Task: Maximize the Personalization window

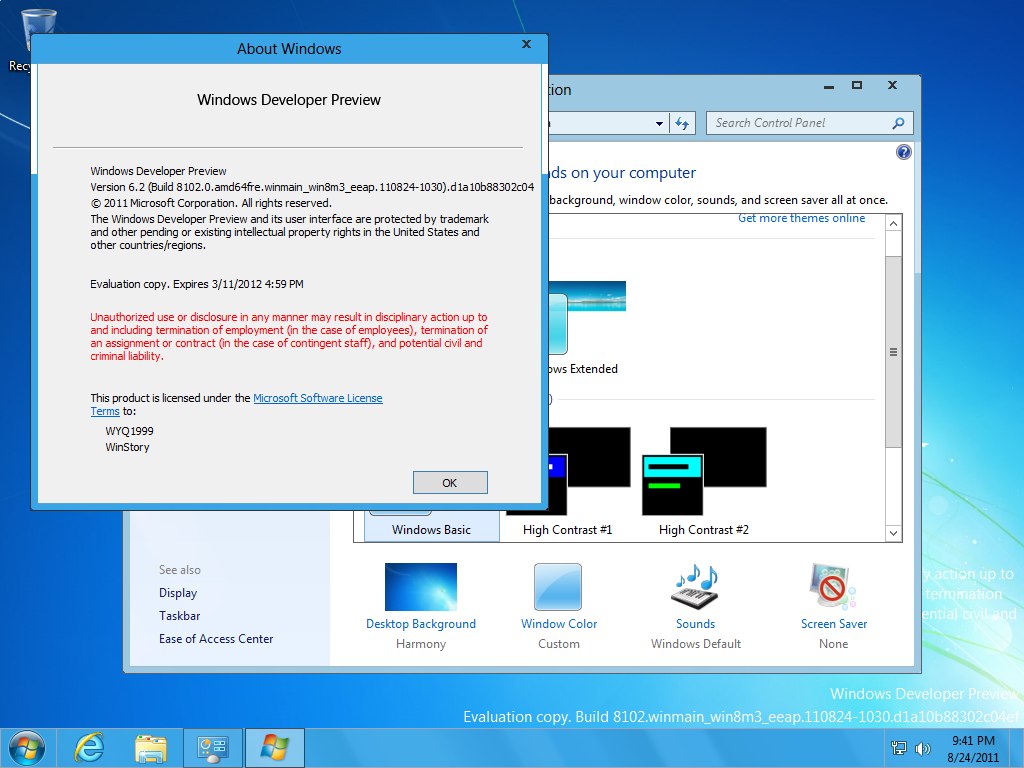Action: coord(857,85)
